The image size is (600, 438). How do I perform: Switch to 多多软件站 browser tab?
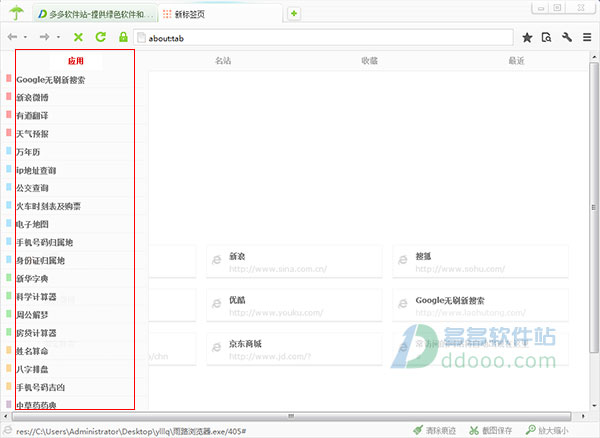coord(95,14)
